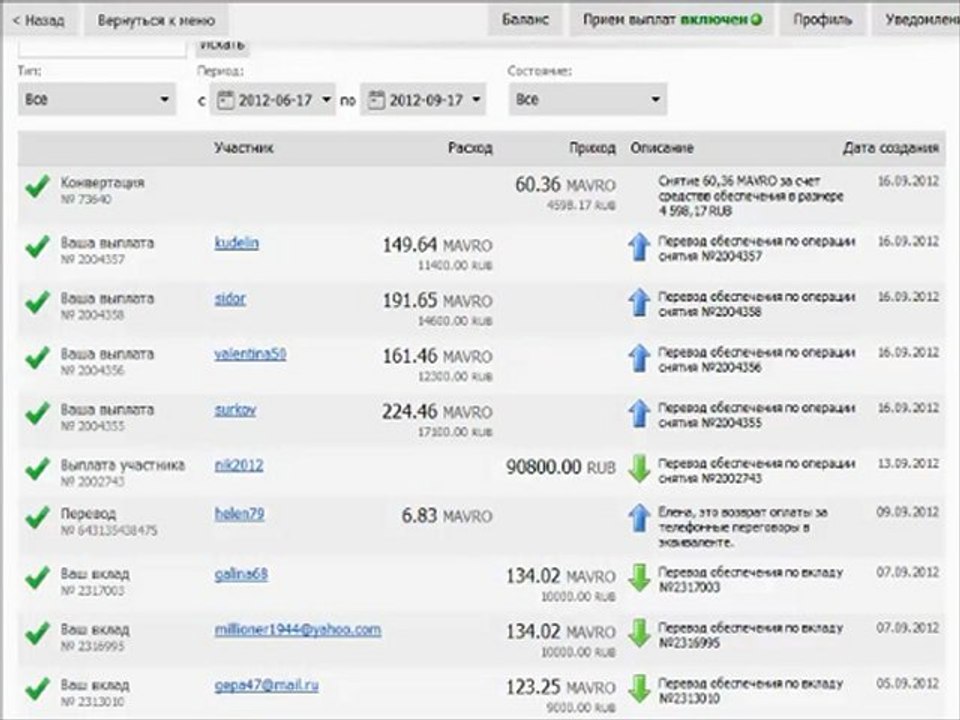The width and height of the screenshot is (960, 720).
Task: Click the green checkmark in the nik2012 row
Action: click(x=37, y=470)
